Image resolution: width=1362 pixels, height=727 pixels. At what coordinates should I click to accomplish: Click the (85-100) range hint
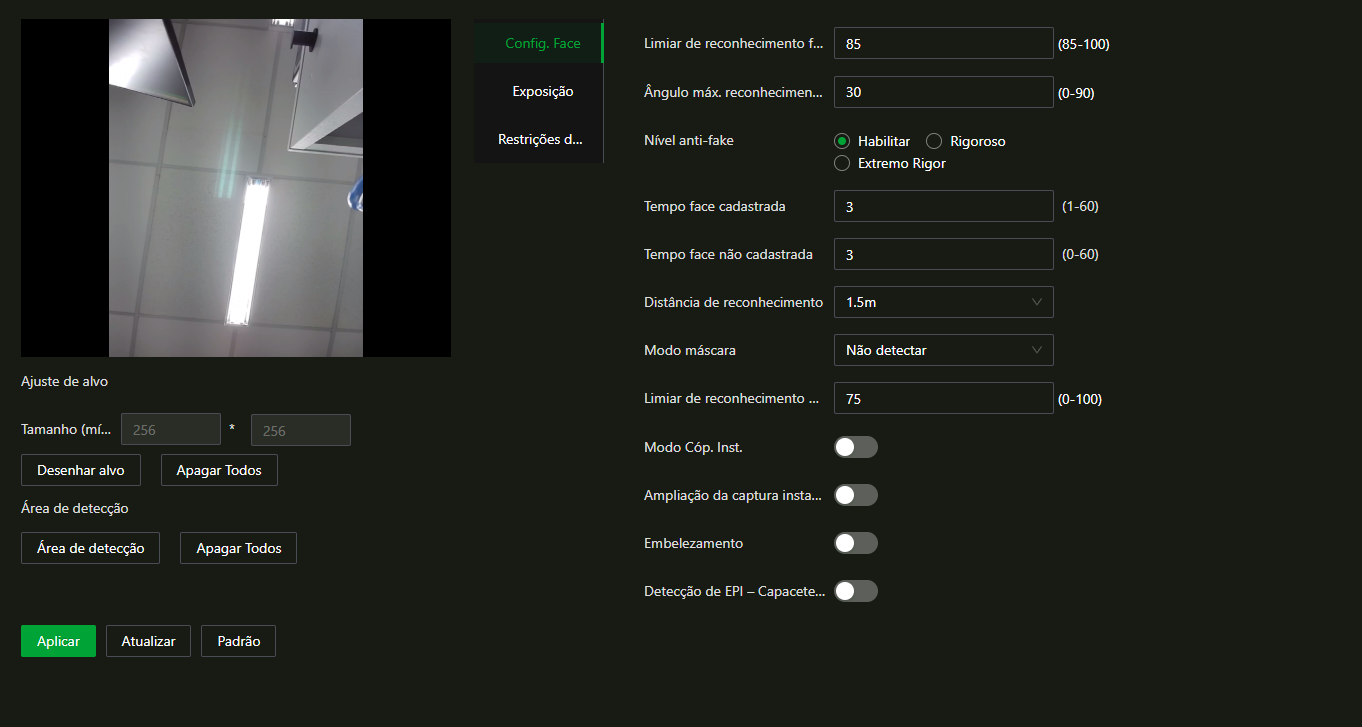[x=1083, y=44]
